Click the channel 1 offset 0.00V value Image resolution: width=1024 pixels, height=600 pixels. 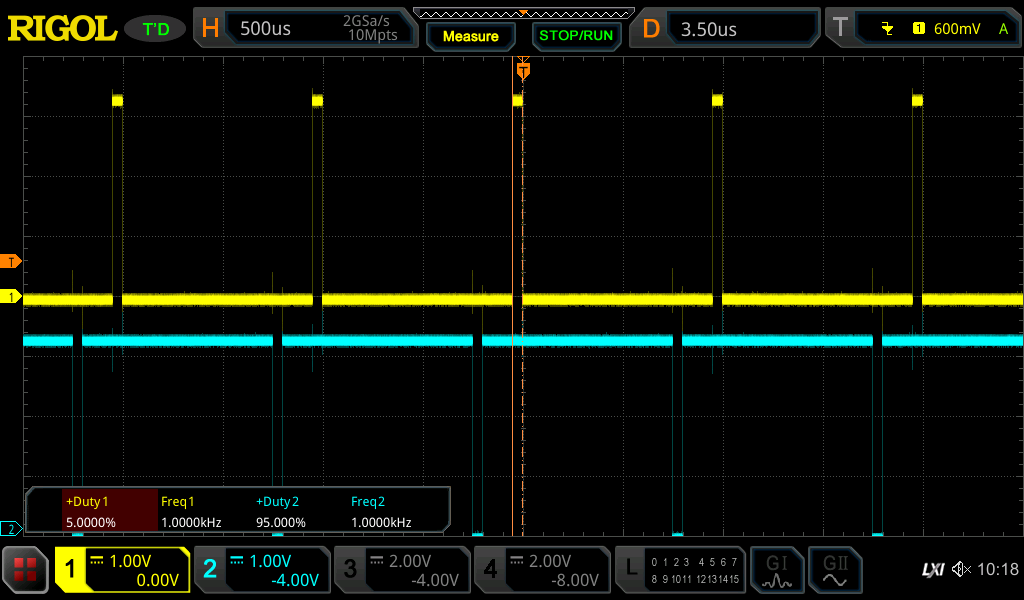[x=157, y=580]
